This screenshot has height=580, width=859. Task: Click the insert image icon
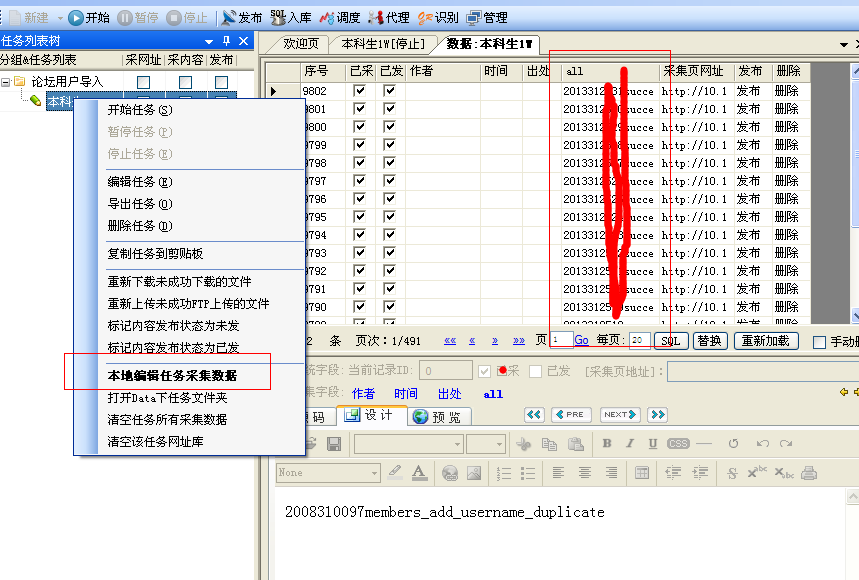click(474, 473)
